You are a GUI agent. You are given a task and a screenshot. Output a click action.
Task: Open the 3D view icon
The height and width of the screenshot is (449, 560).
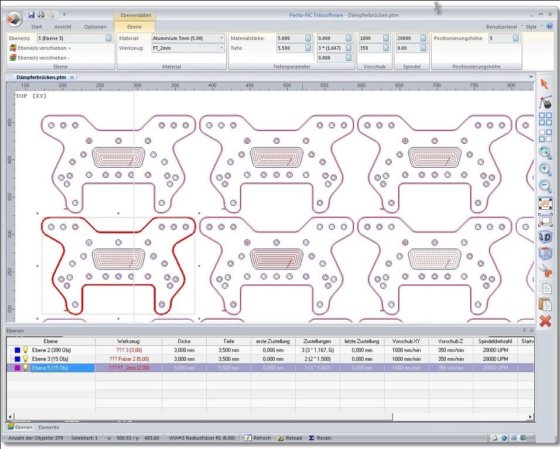pyautogui.click(x=545, y=237)
